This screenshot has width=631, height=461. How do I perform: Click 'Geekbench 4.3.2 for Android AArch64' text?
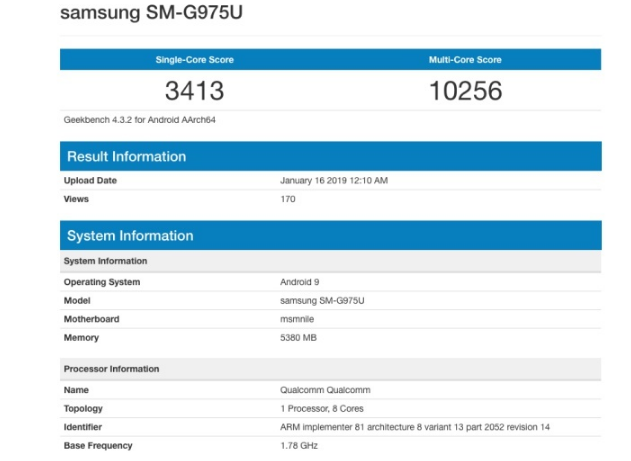tap(140, 120)
